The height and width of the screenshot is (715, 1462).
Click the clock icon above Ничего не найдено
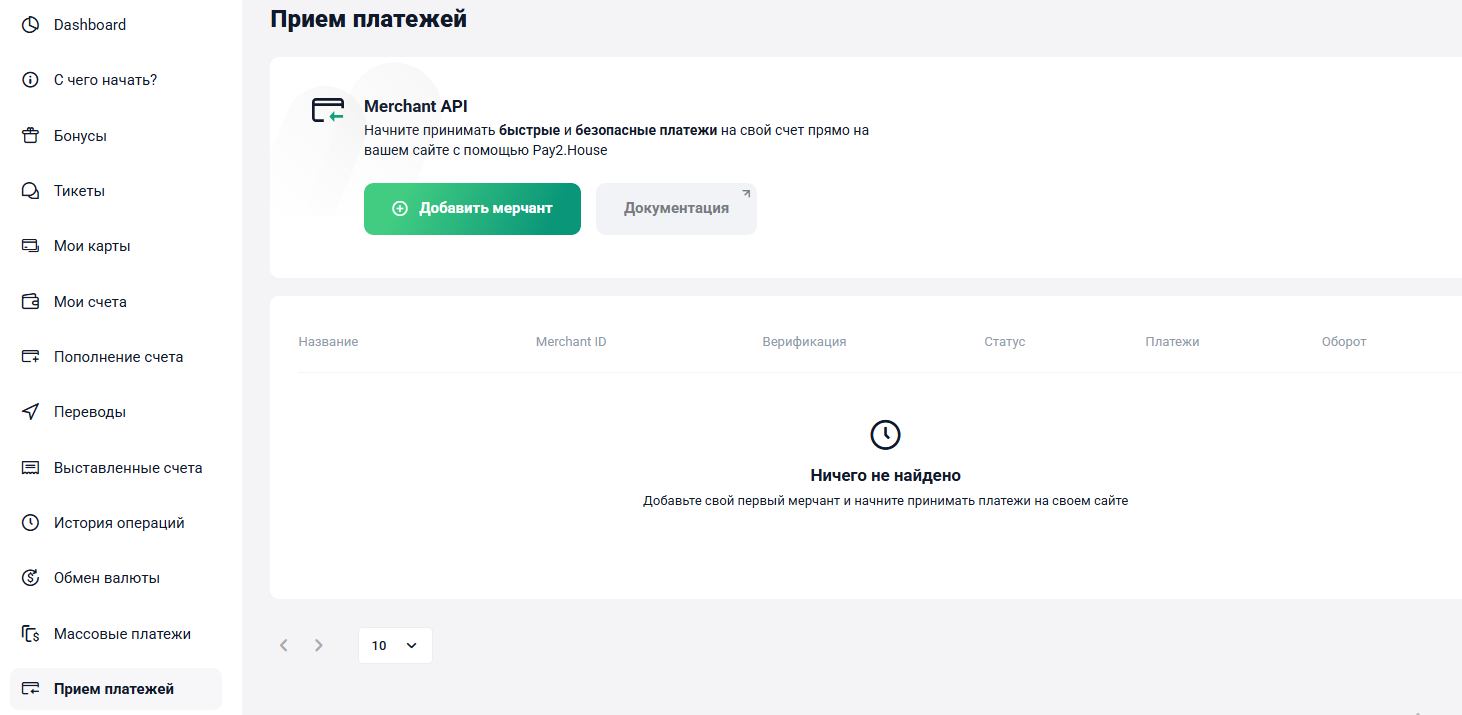click(886, 435)
